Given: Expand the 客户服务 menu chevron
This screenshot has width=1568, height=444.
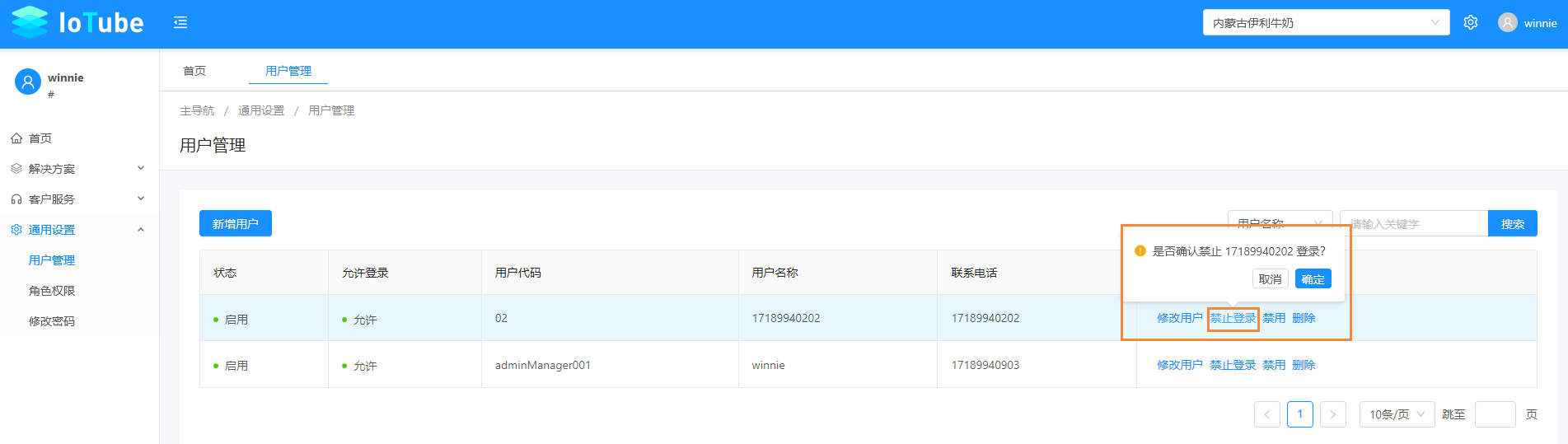Looking at the screenshot, I should click(141, 199).
